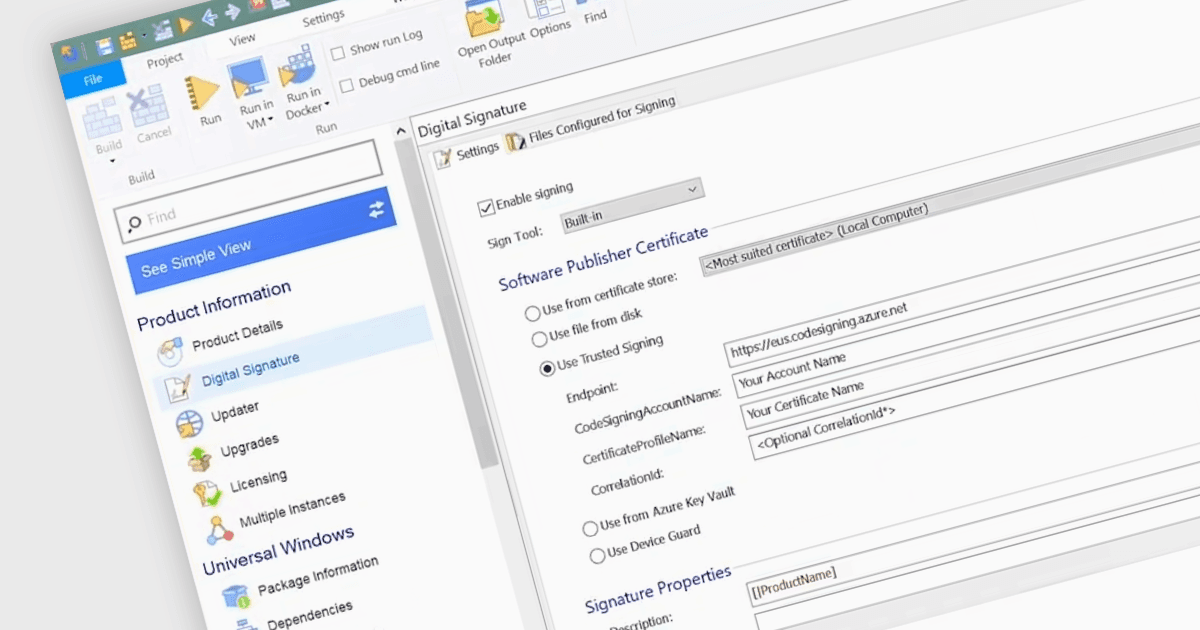The image size is (1200, 630).
Task: Click the Package Information icon
Action: tap(236, 598)
